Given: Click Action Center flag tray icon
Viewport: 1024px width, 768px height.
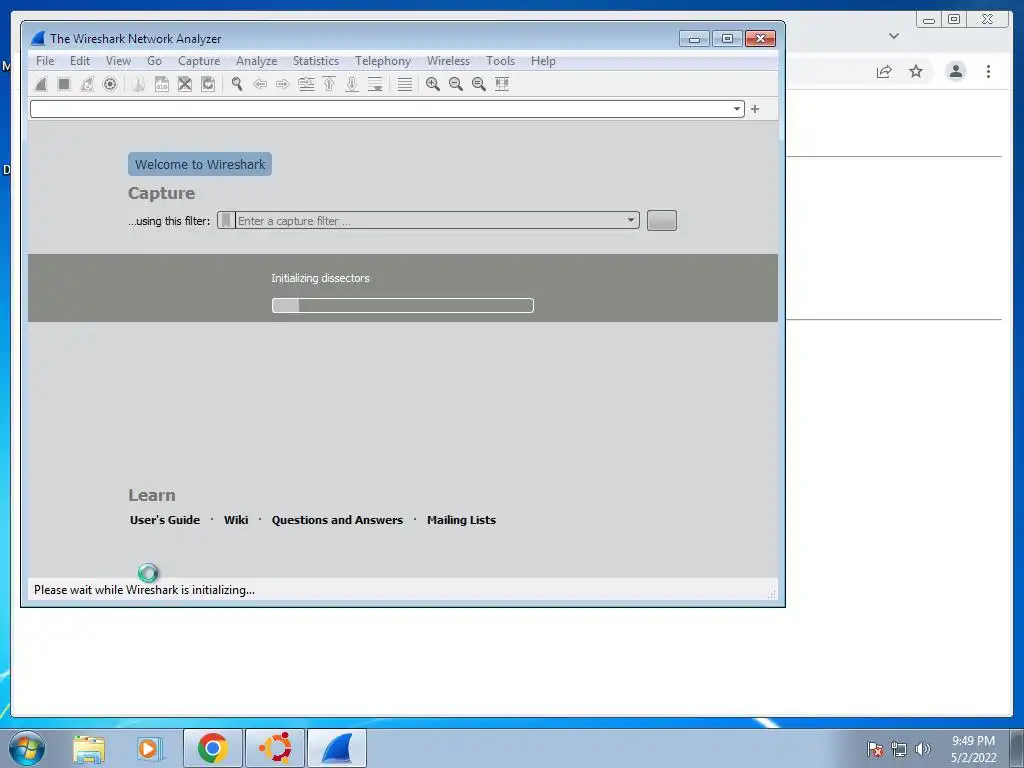Looking at the screenshot, I should (x=875, y=749).
